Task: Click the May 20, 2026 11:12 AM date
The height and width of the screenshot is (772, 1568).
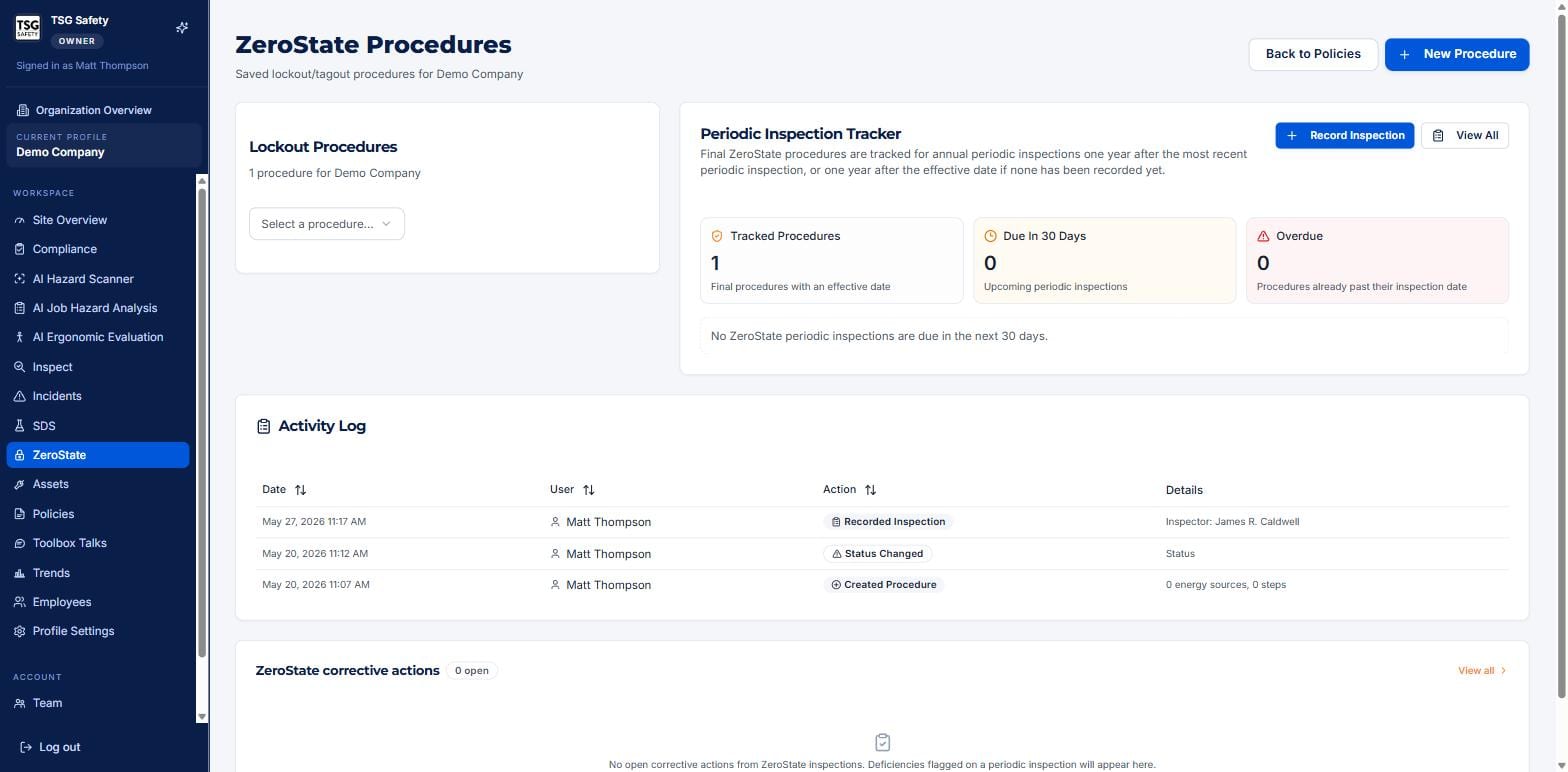Action: point(315,553)
